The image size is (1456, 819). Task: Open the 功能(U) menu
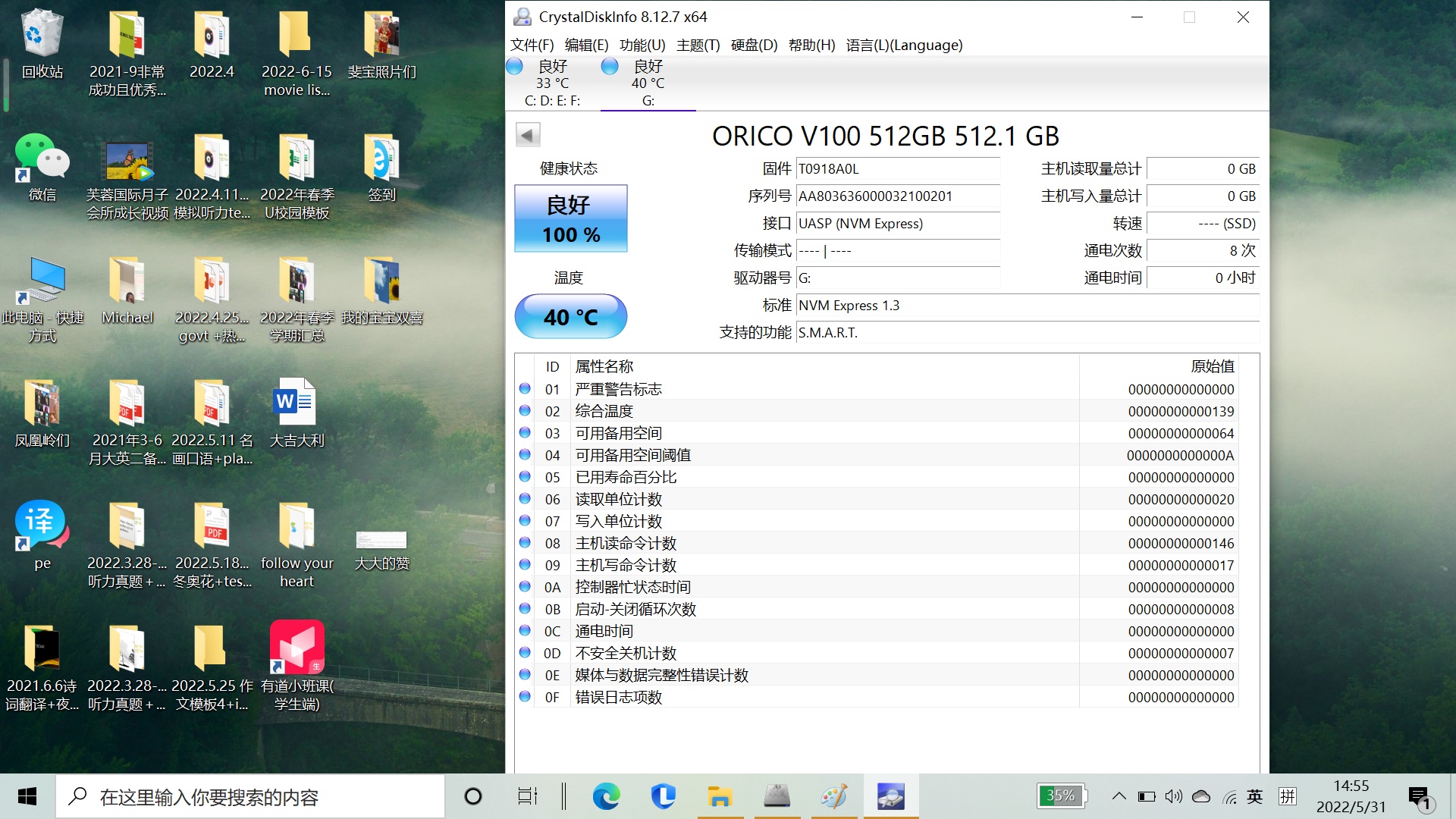tap(642, 45)
